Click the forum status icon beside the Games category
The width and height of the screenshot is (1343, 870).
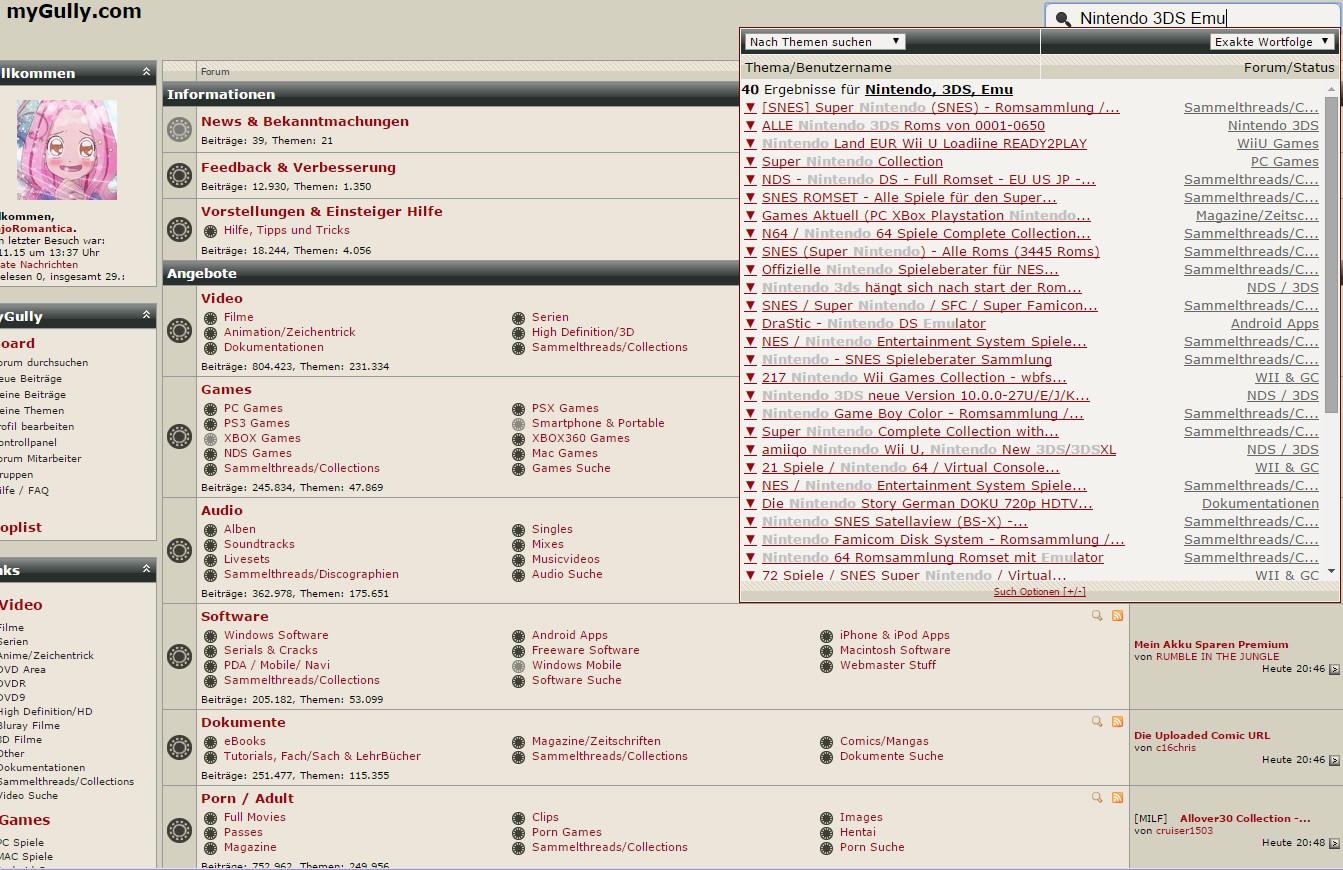(179, 437)
